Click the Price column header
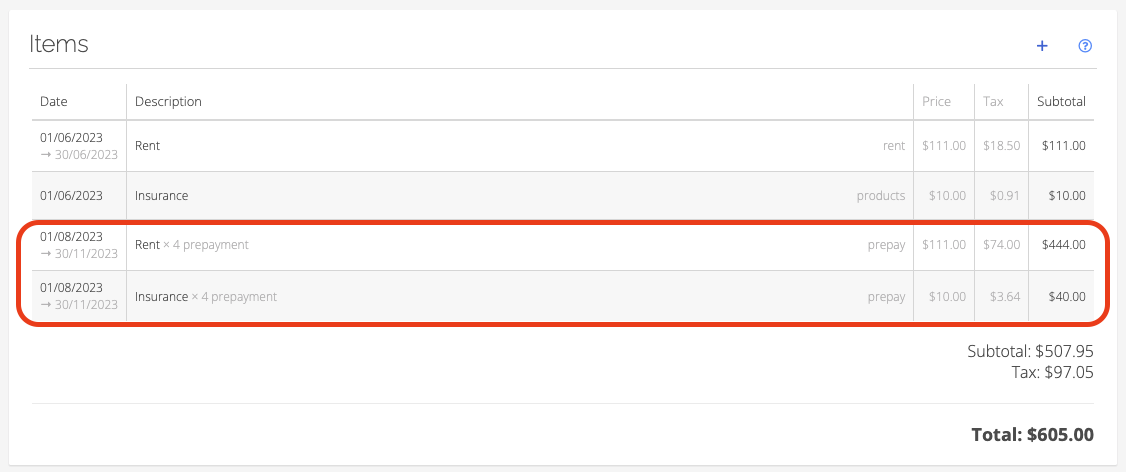Screen dimensions: 1126x472 [936, 101]
